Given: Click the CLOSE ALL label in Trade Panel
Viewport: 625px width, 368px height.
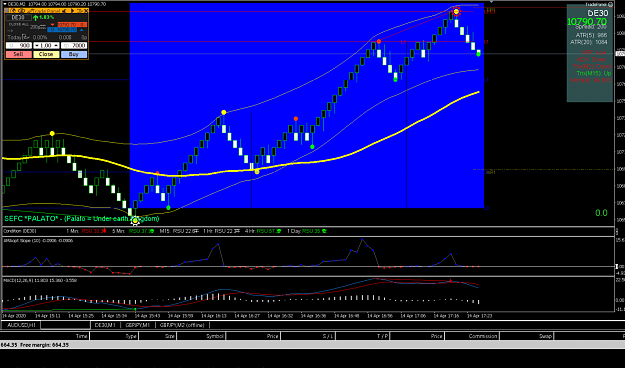Looking at the screenshot, I should pyautogui.click(x=19, y=24).
